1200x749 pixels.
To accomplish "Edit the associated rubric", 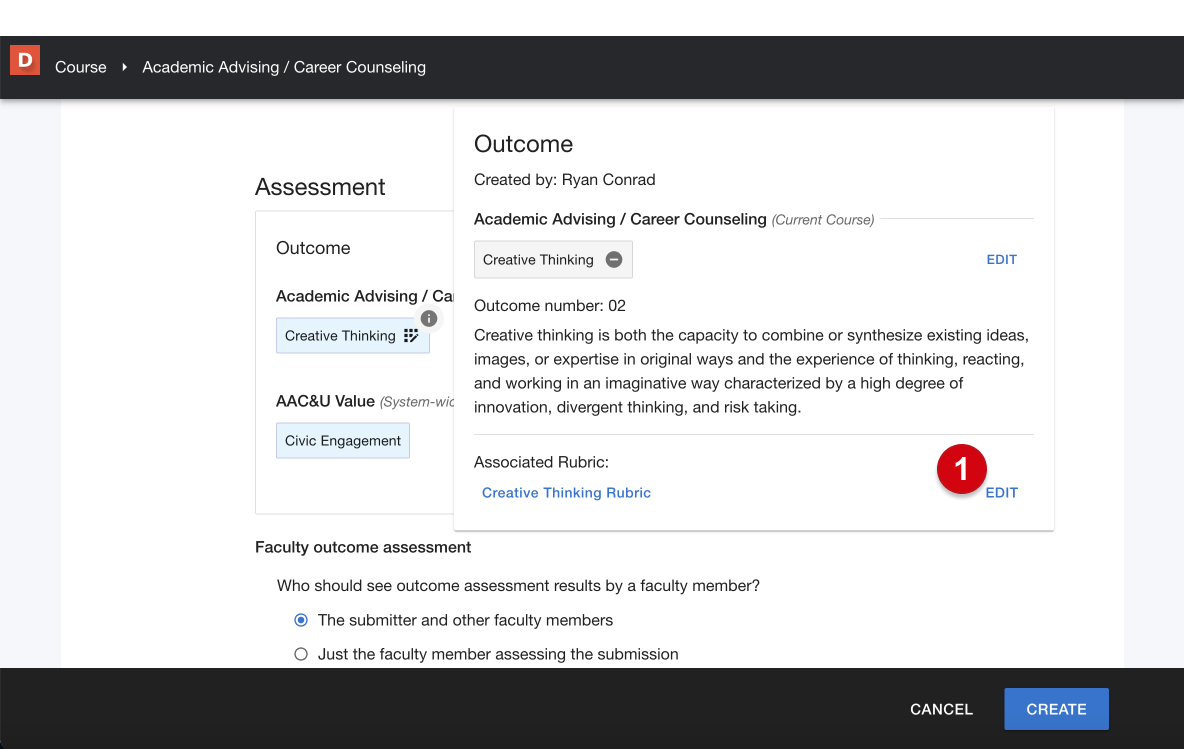I will pos(1001,493).
